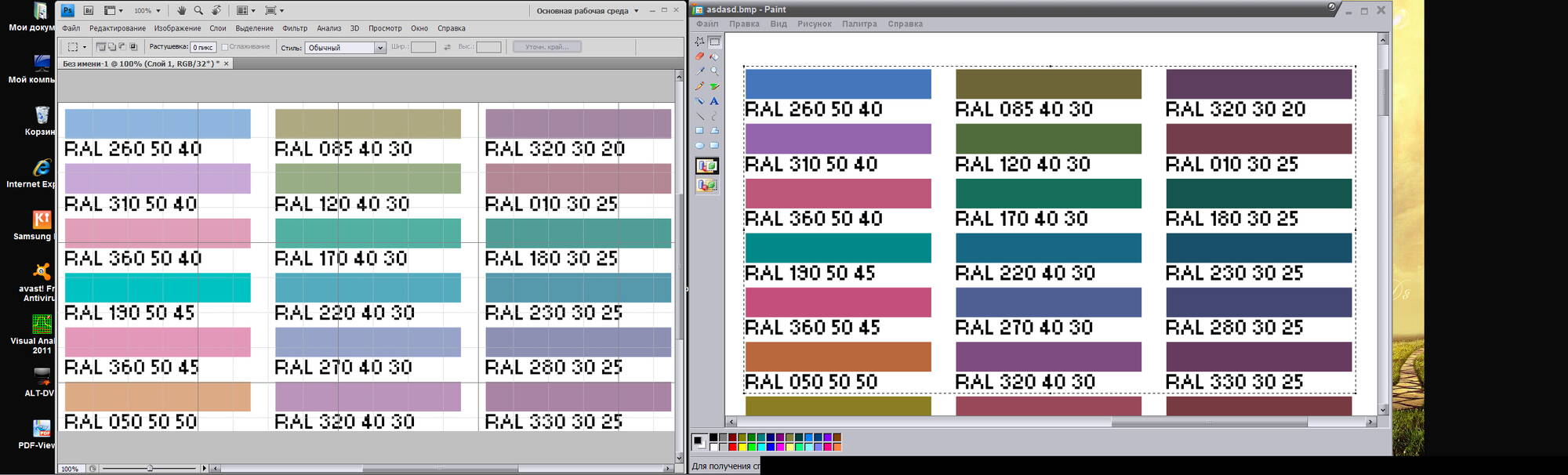Select the Color Picker eyedropper in Paint

[699, 71]
